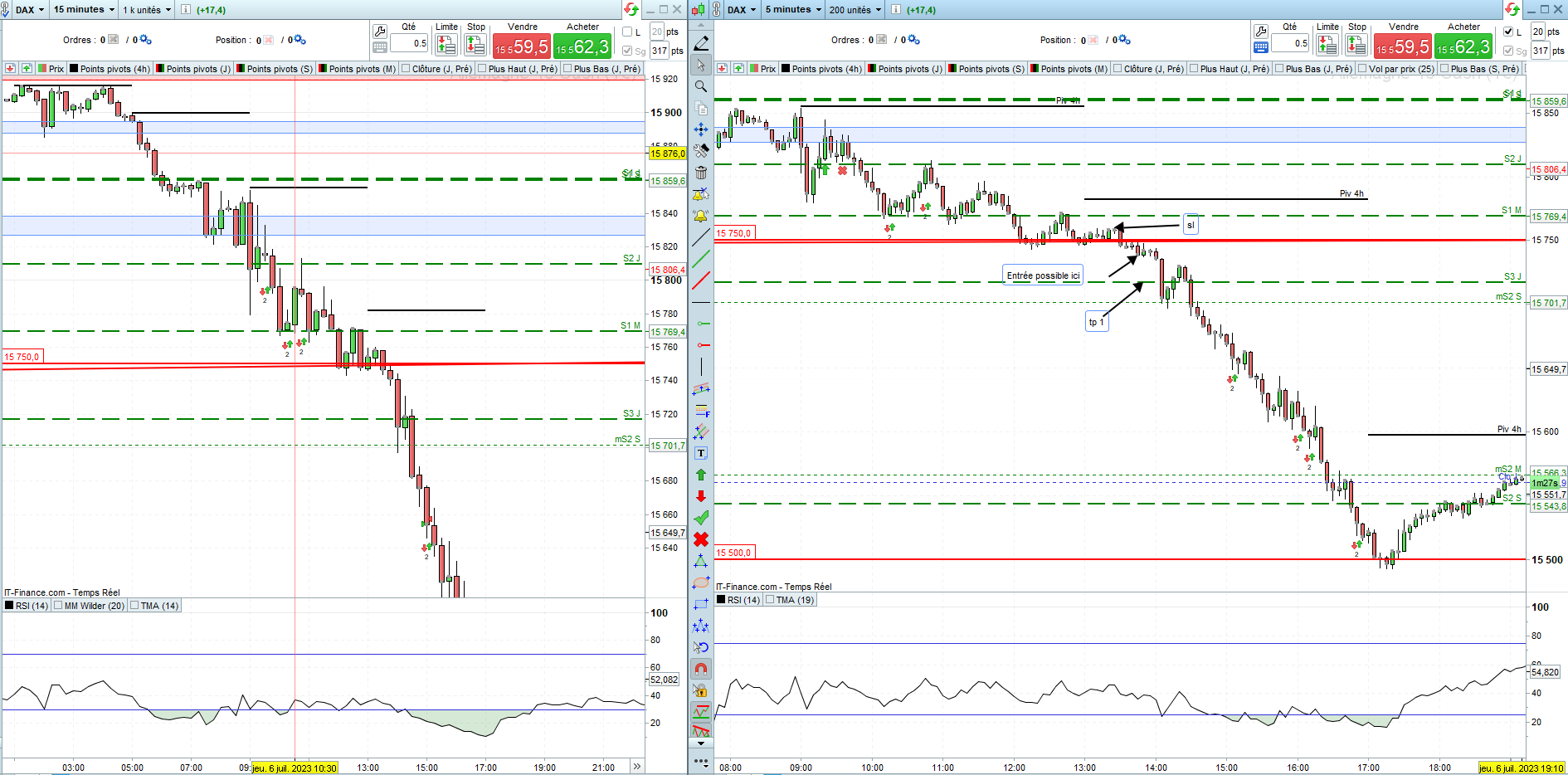Click the Limite order icon in right chart
Image resolution: width=1568 pixels, height=775 pixels.
tap(1327, 45)
